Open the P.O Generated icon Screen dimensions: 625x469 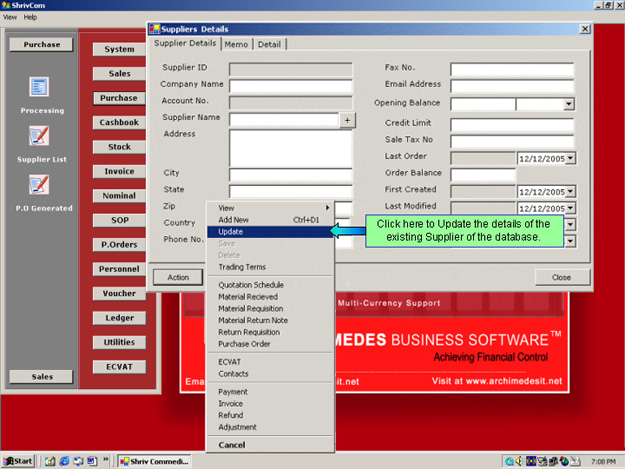(39, 185)
